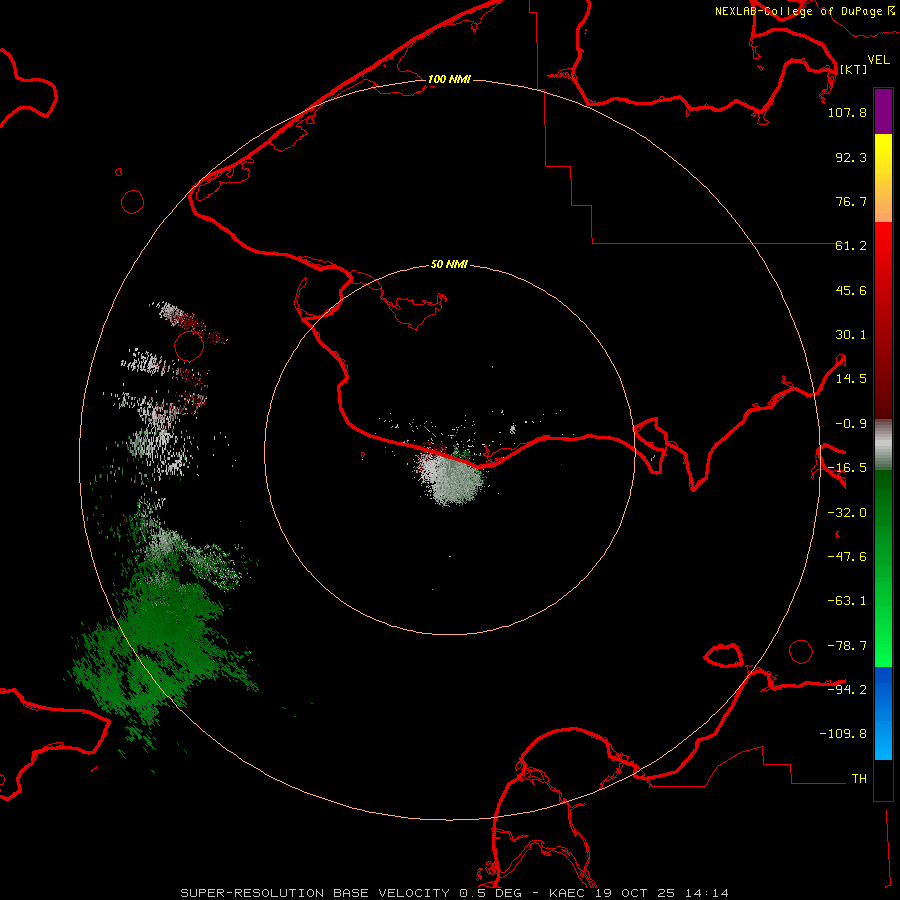Pick the purple segment of the color bar

(x=883, y=111)
